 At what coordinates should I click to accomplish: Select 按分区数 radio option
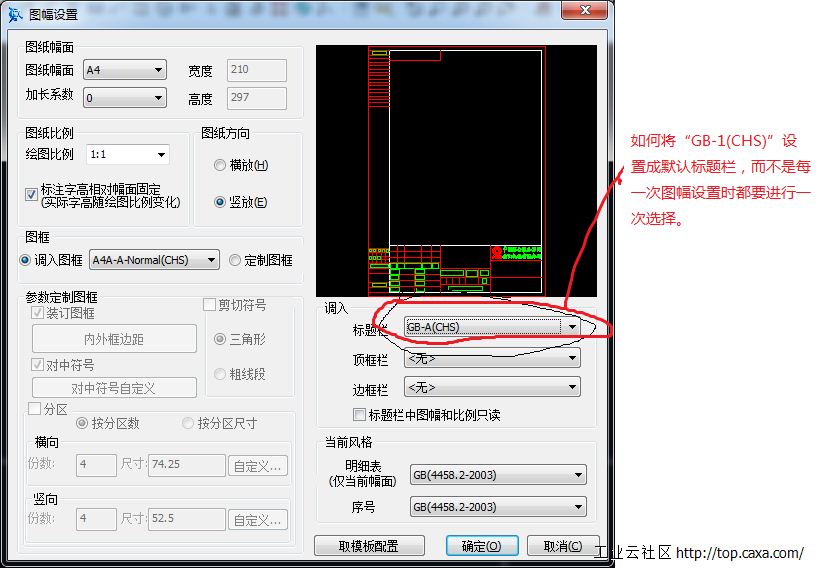[x=82, y=423]
